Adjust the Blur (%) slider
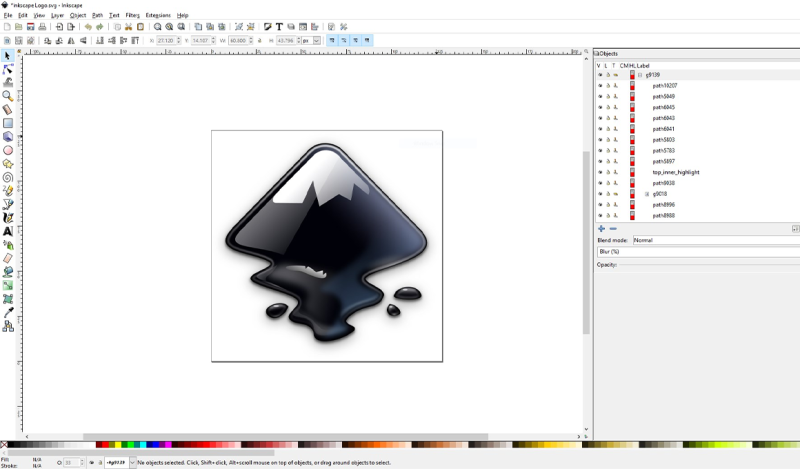The width and height of the screenshot is (800, 469). (698, 252)
